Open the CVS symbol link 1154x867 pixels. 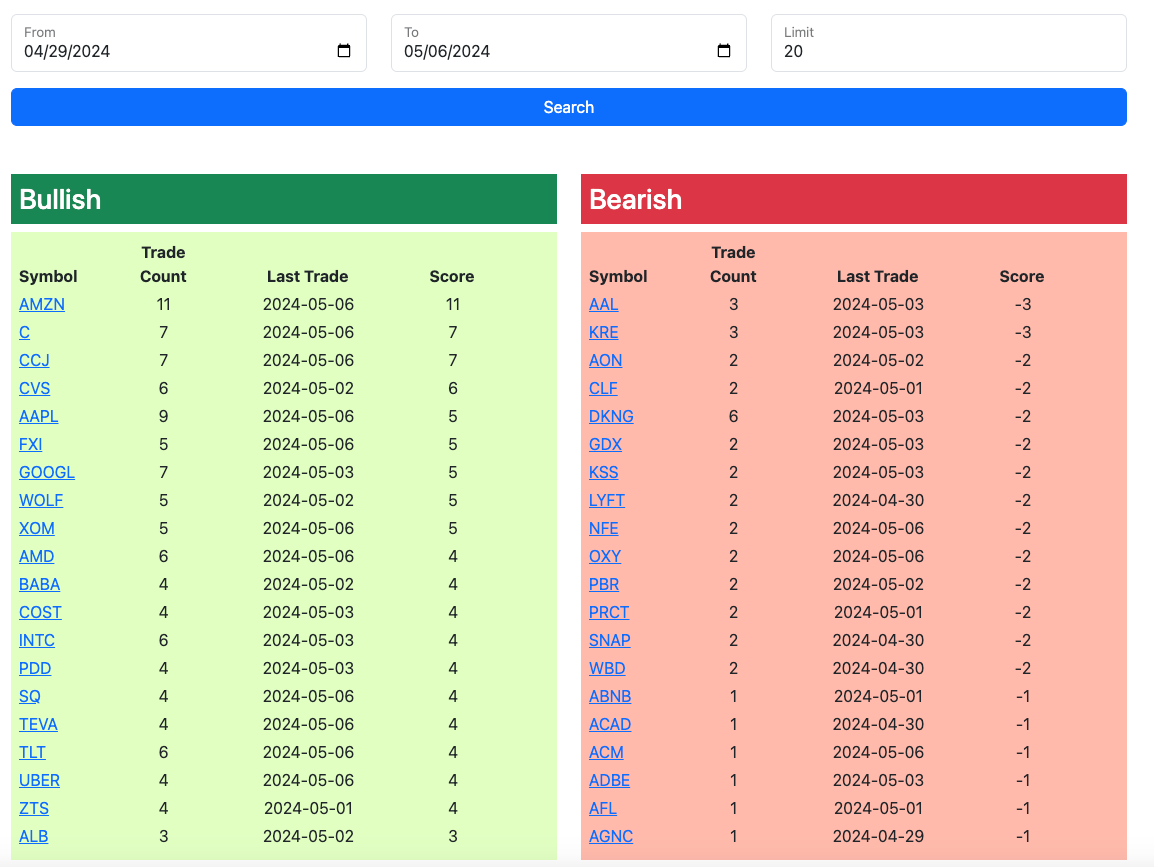click(35, 389)
